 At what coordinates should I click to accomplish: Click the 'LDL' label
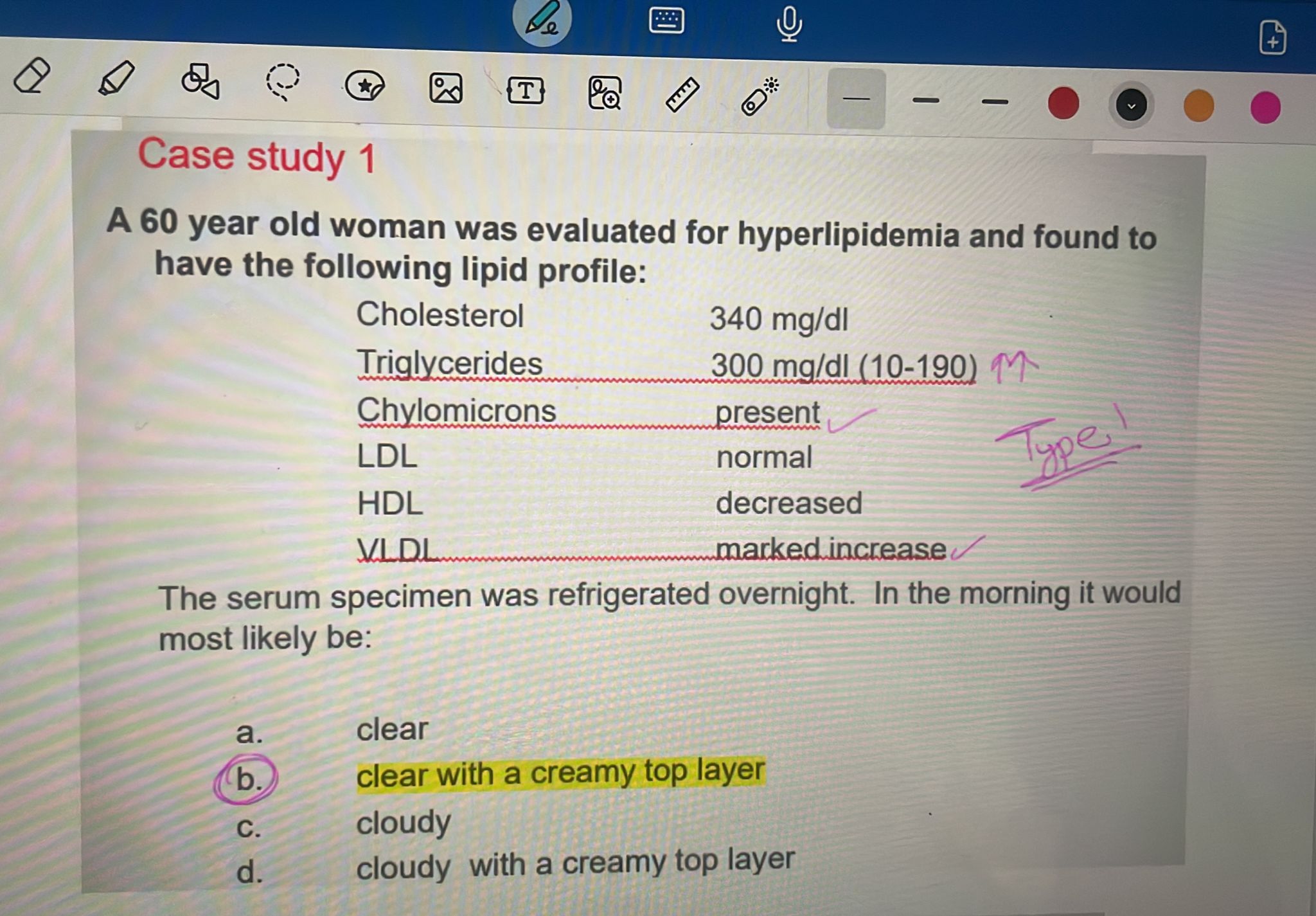pos(387,456)
